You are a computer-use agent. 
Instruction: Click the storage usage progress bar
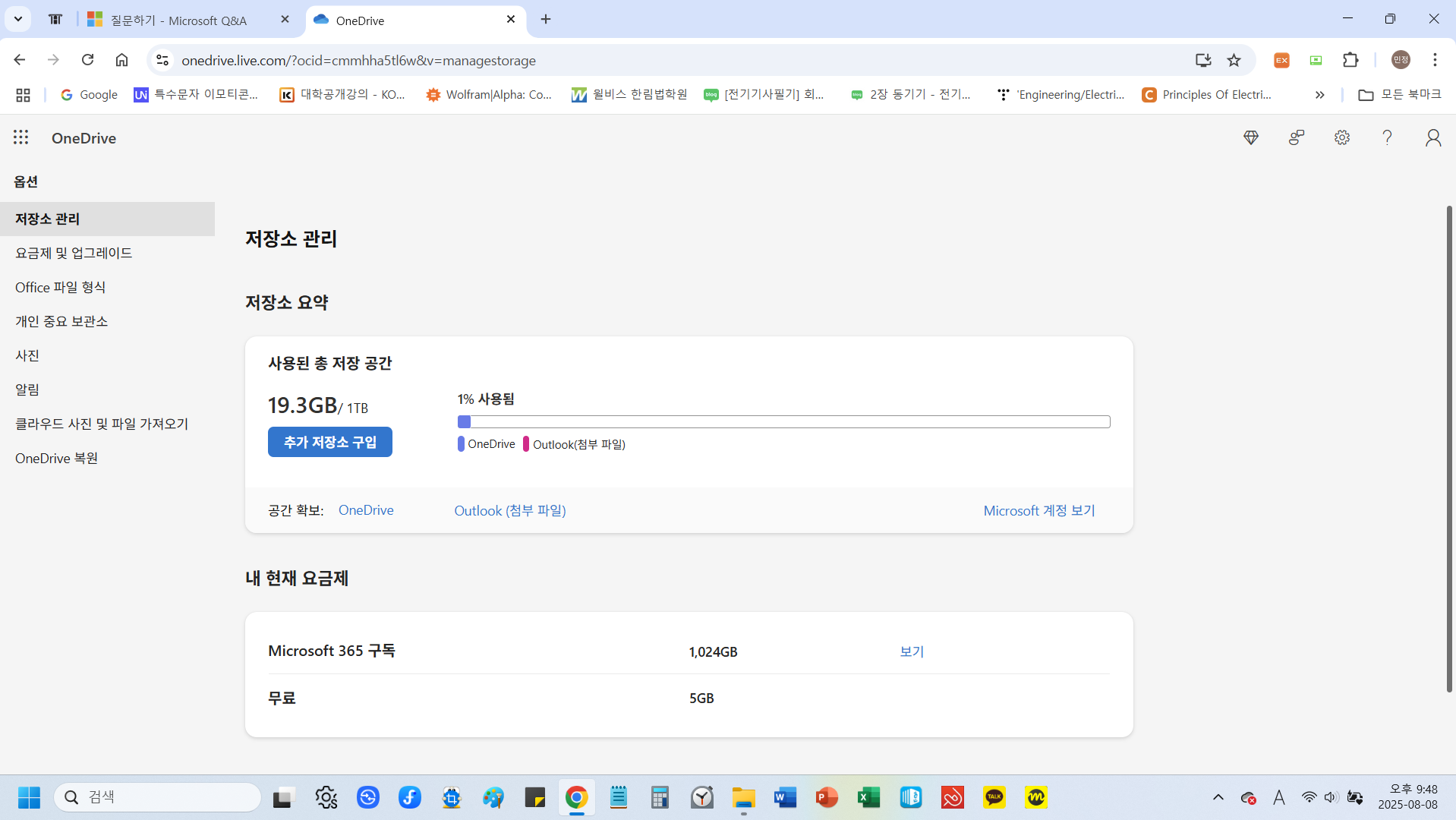[x=783, y=421]
